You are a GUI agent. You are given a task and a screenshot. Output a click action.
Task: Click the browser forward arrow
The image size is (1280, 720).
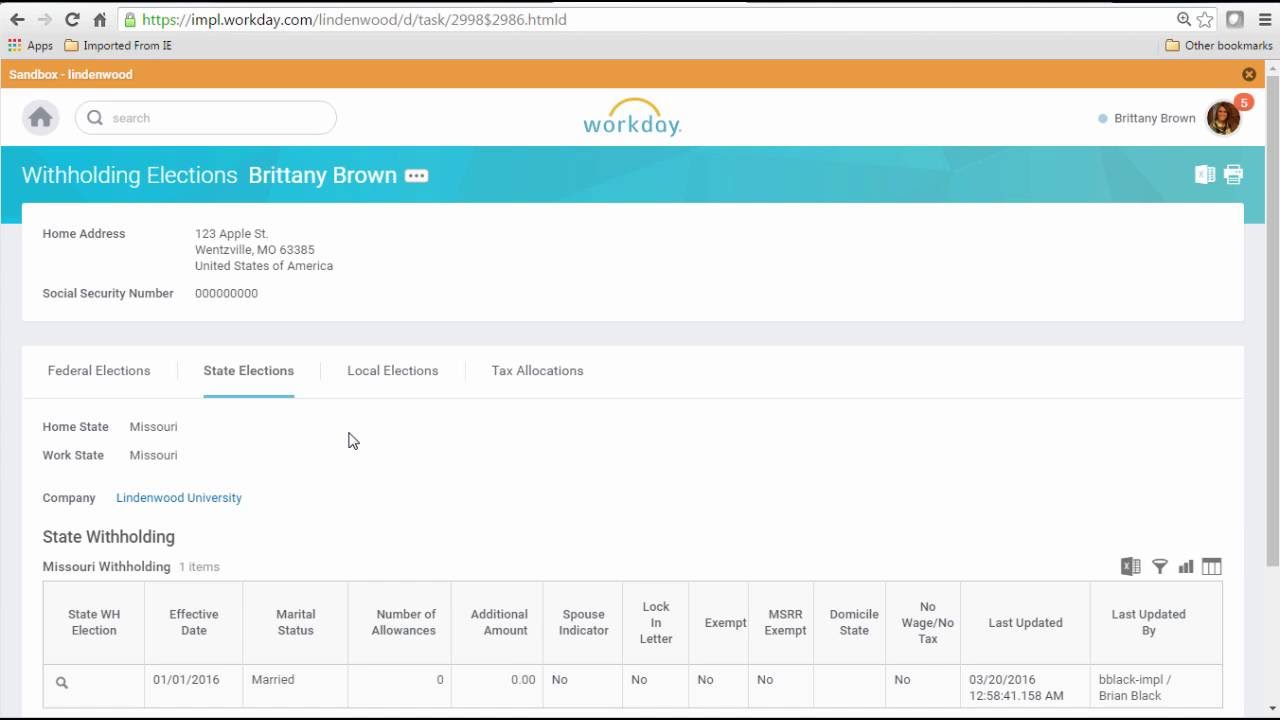[44, 19]
